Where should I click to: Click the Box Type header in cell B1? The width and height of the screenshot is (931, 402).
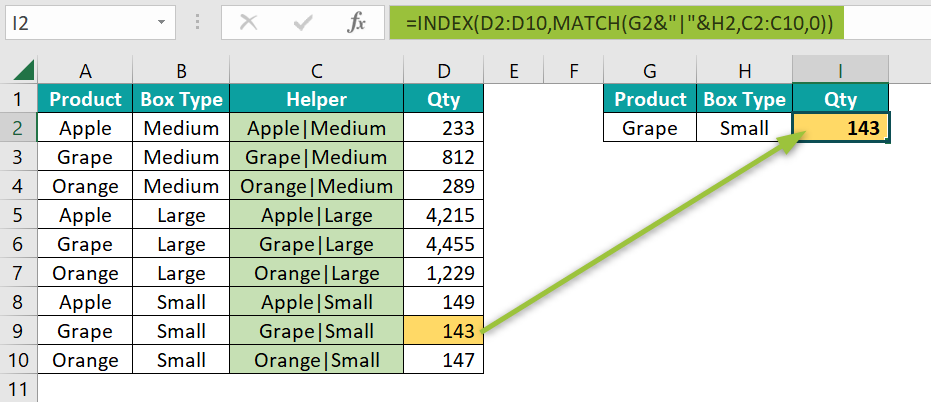coord(182,99)
